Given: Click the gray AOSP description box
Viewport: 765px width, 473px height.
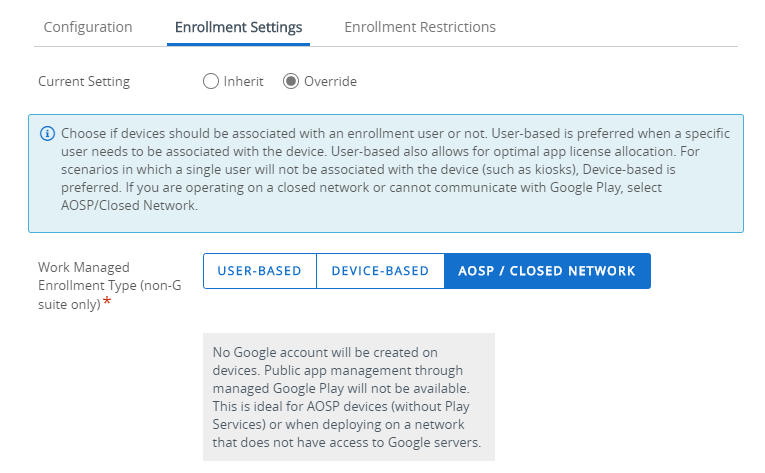Looking at the screenshot, I should pyautogui.click(x=349, y=397).
